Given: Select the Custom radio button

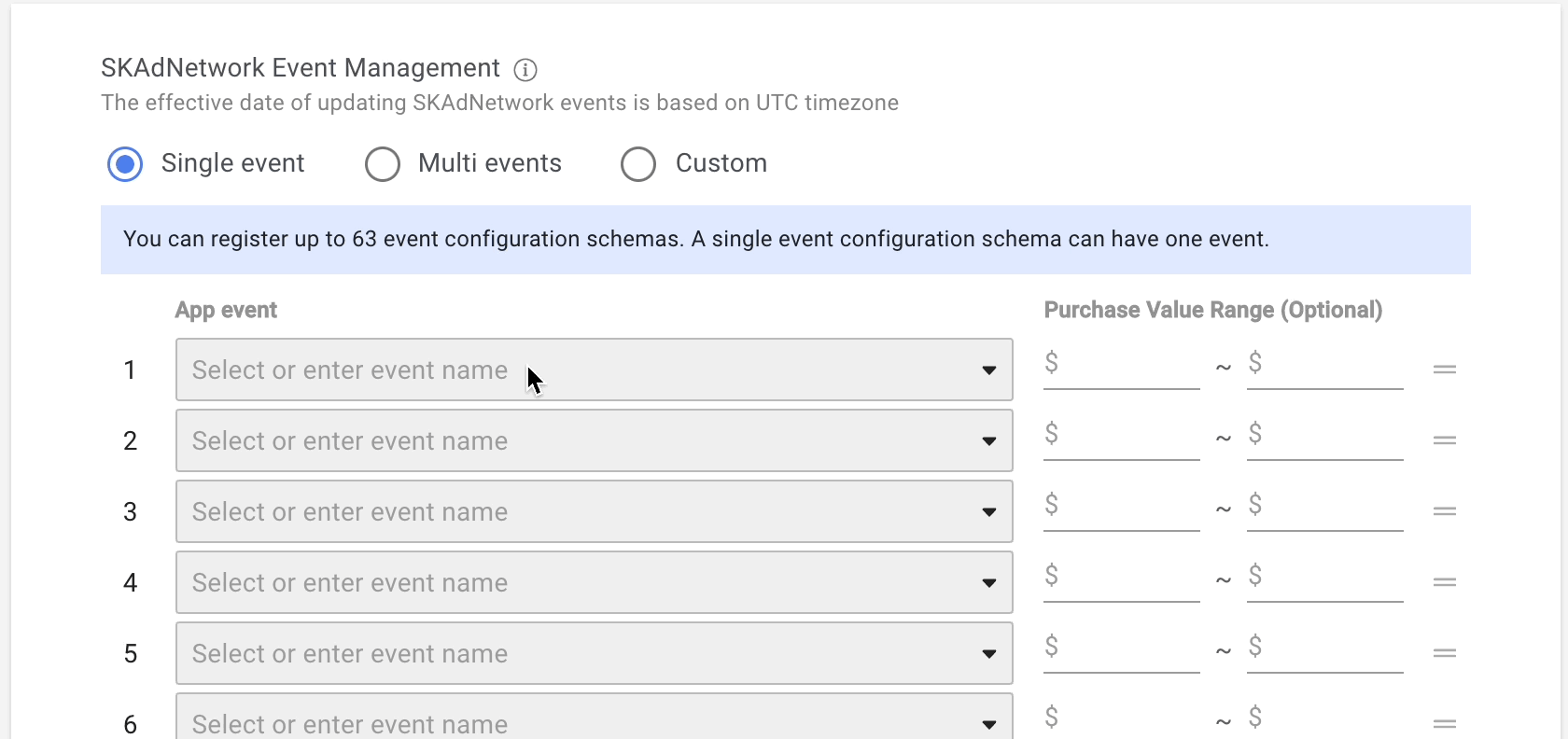Looking at the screenshot, I should (x=638, y=164).
